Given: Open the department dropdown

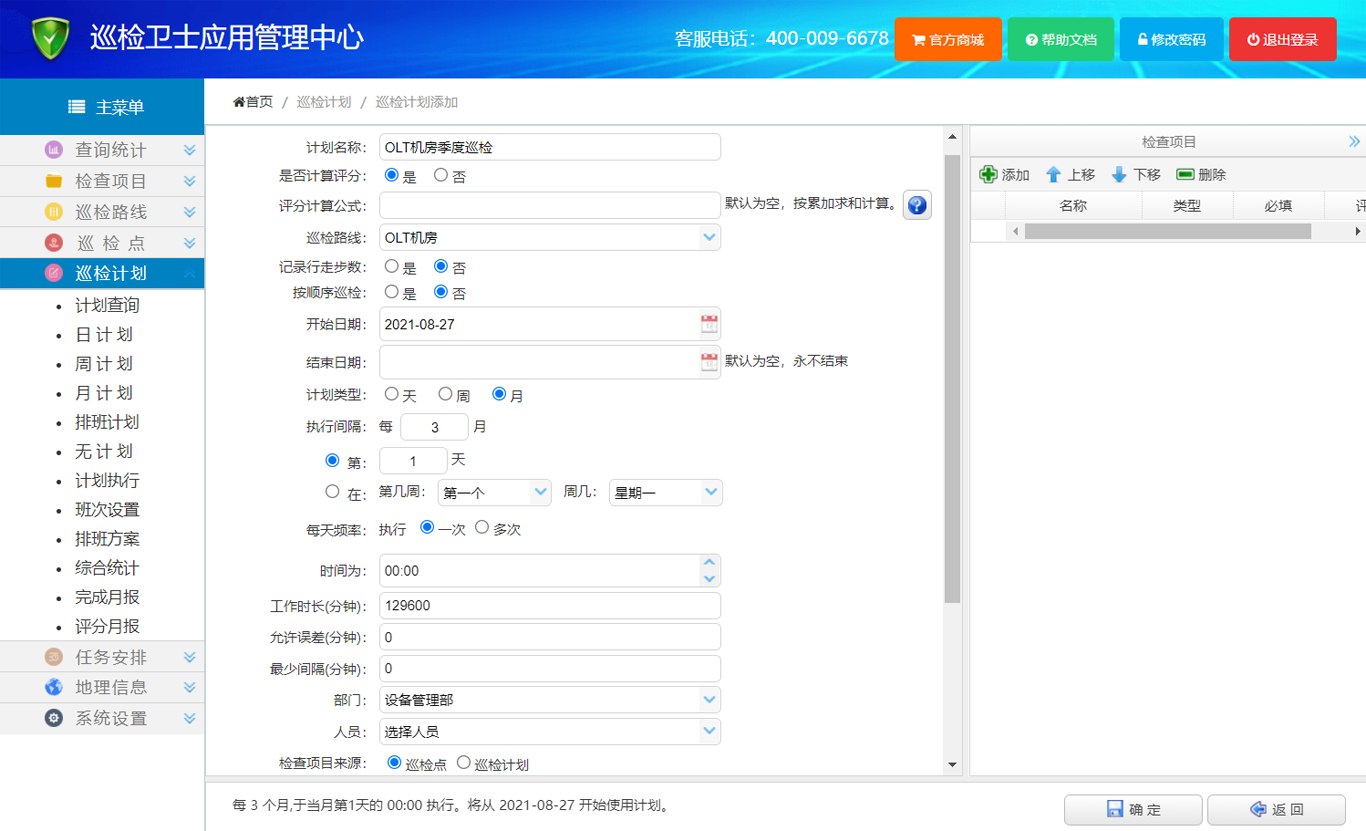Looking at the screenshot, I should click(709, 700).
